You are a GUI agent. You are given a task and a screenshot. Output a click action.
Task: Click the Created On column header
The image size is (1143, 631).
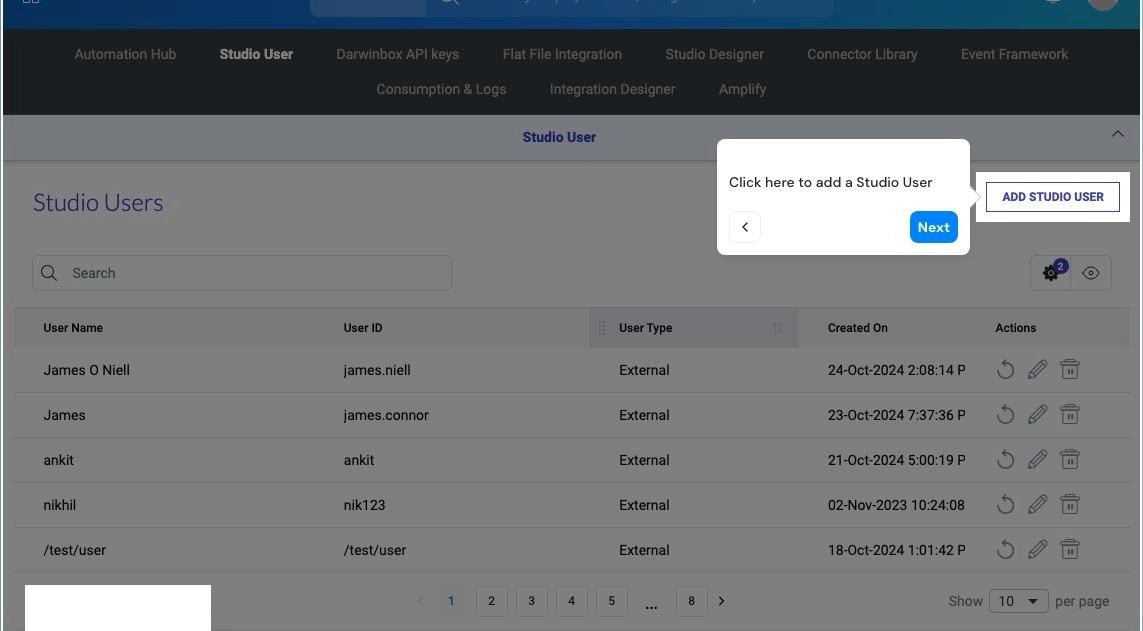[x=857, y=328]
